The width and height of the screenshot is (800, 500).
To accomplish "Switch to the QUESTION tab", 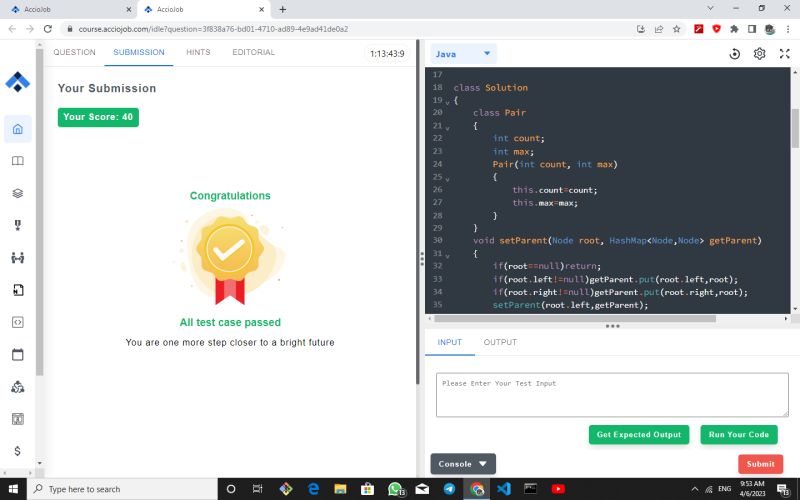I will click(74, 52).
